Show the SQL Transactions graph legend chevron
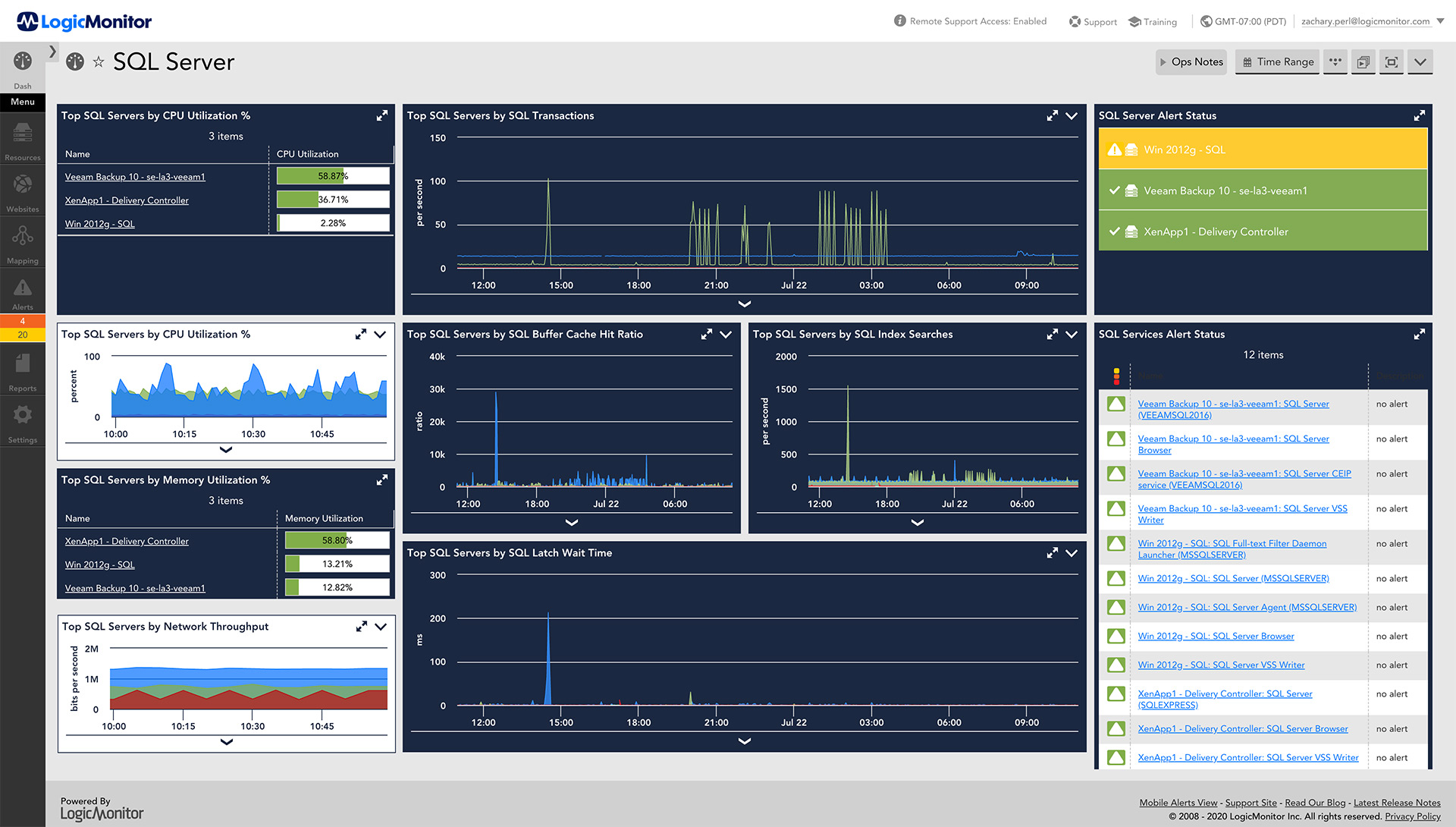1456x827 pixels. click(x=745, y=303)
